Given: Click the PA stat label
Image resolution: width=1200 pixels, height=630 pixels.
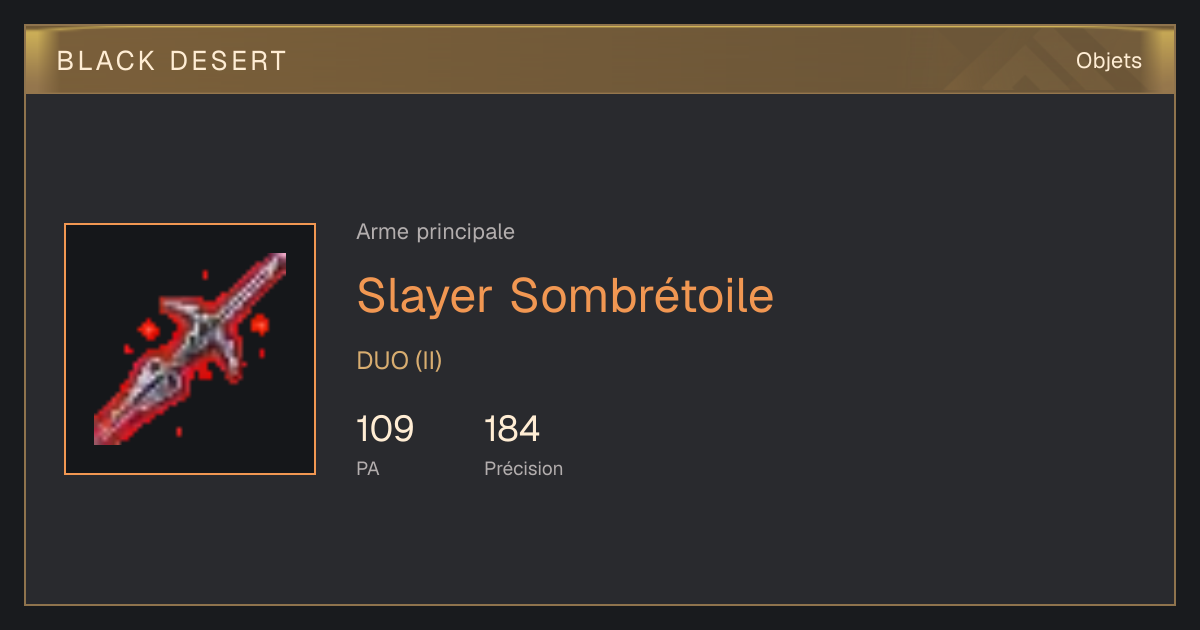Looking at the screenshot, I should [368, 468].
